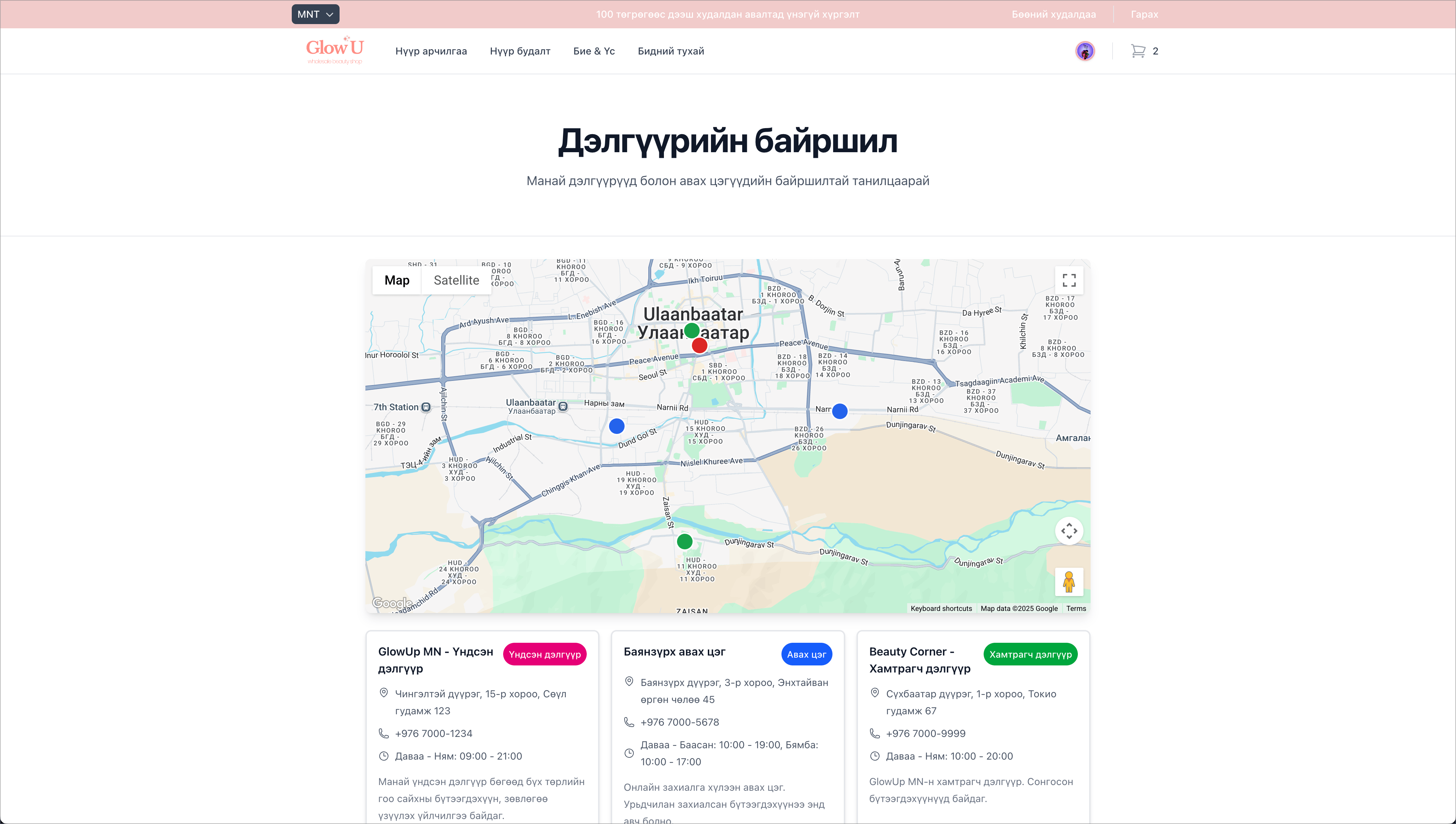Click address Сүхбаатар дүүрэг, 1-р хороо
Image resolution: width=1456 pixels, height=824 pixels.
coord(971,702)
